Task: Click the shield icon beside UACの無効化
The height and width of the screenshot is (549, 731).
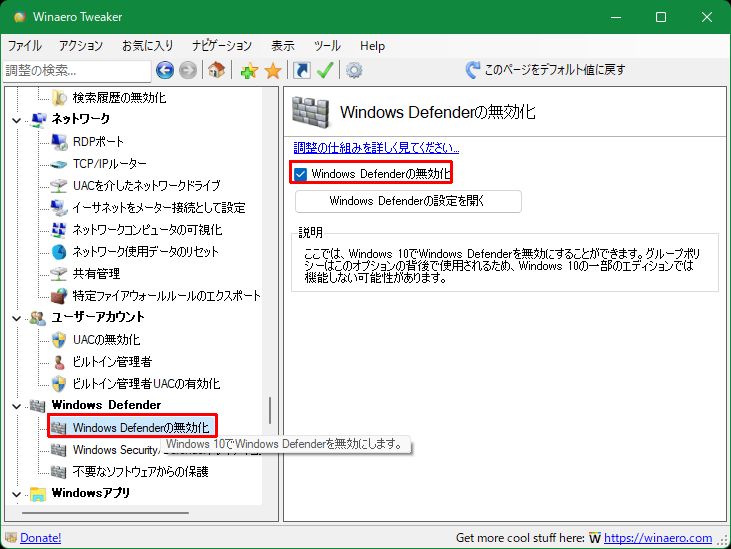Action: 59,340
